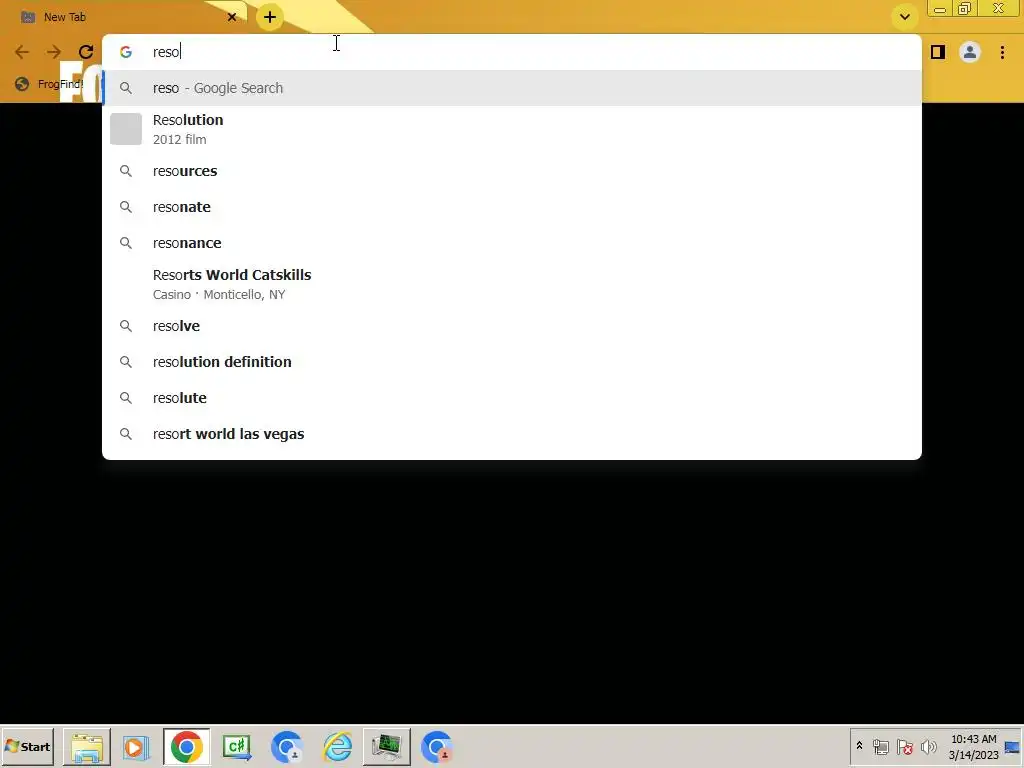
Task: Click the Show Desktop button
Action: [x=1013, y=746]
